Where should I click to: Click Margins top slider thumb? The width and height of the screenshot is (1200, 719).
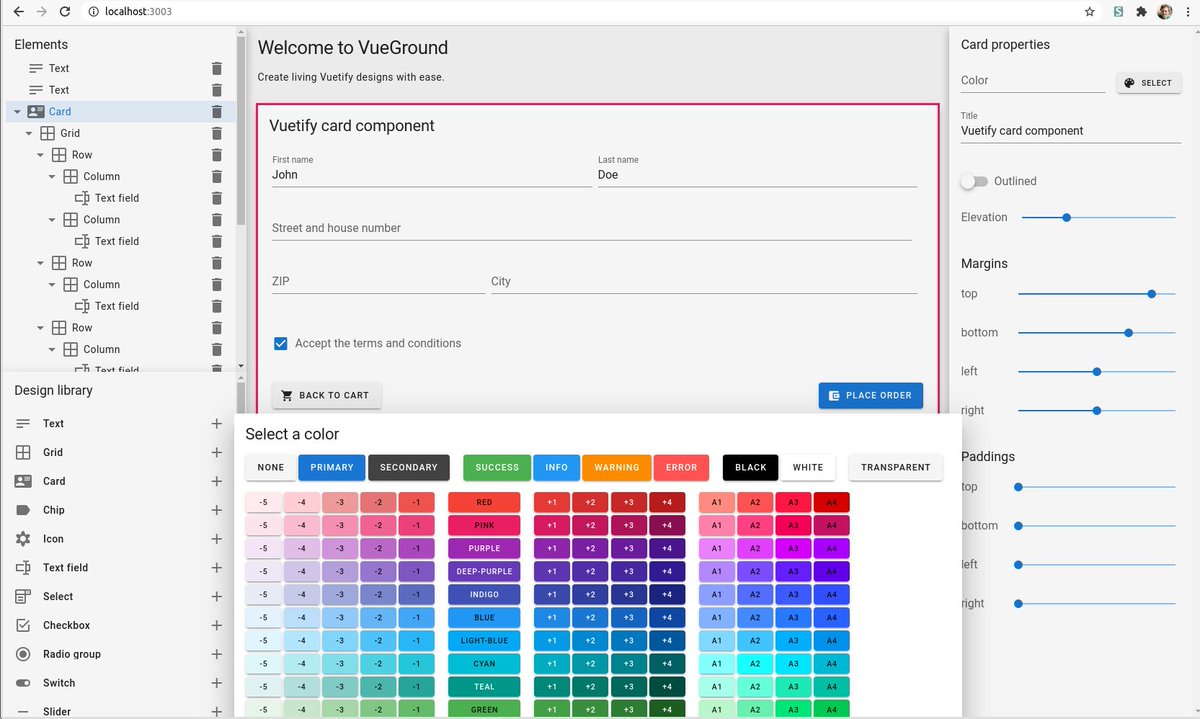1152,294
